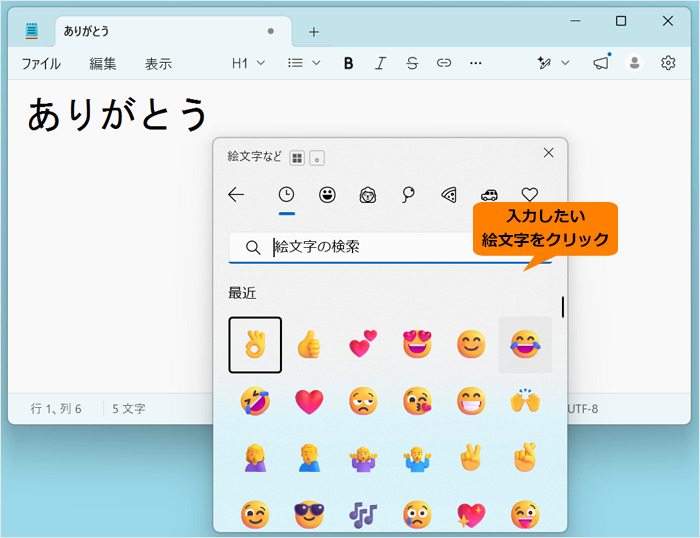Screen dimensions: 700x538
Task: Open the account profile button
Action: [x=634, y=63]
